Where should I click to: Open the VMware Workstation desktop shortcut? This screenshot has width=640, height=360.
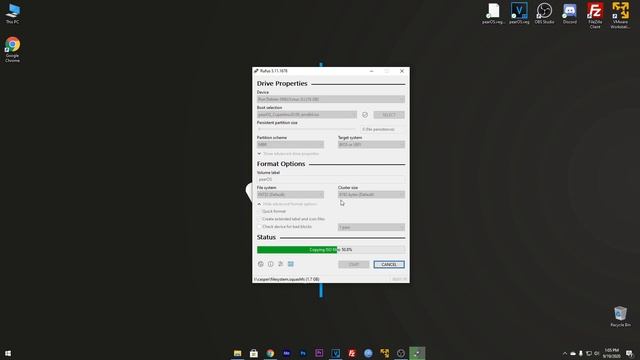[620, 16]
